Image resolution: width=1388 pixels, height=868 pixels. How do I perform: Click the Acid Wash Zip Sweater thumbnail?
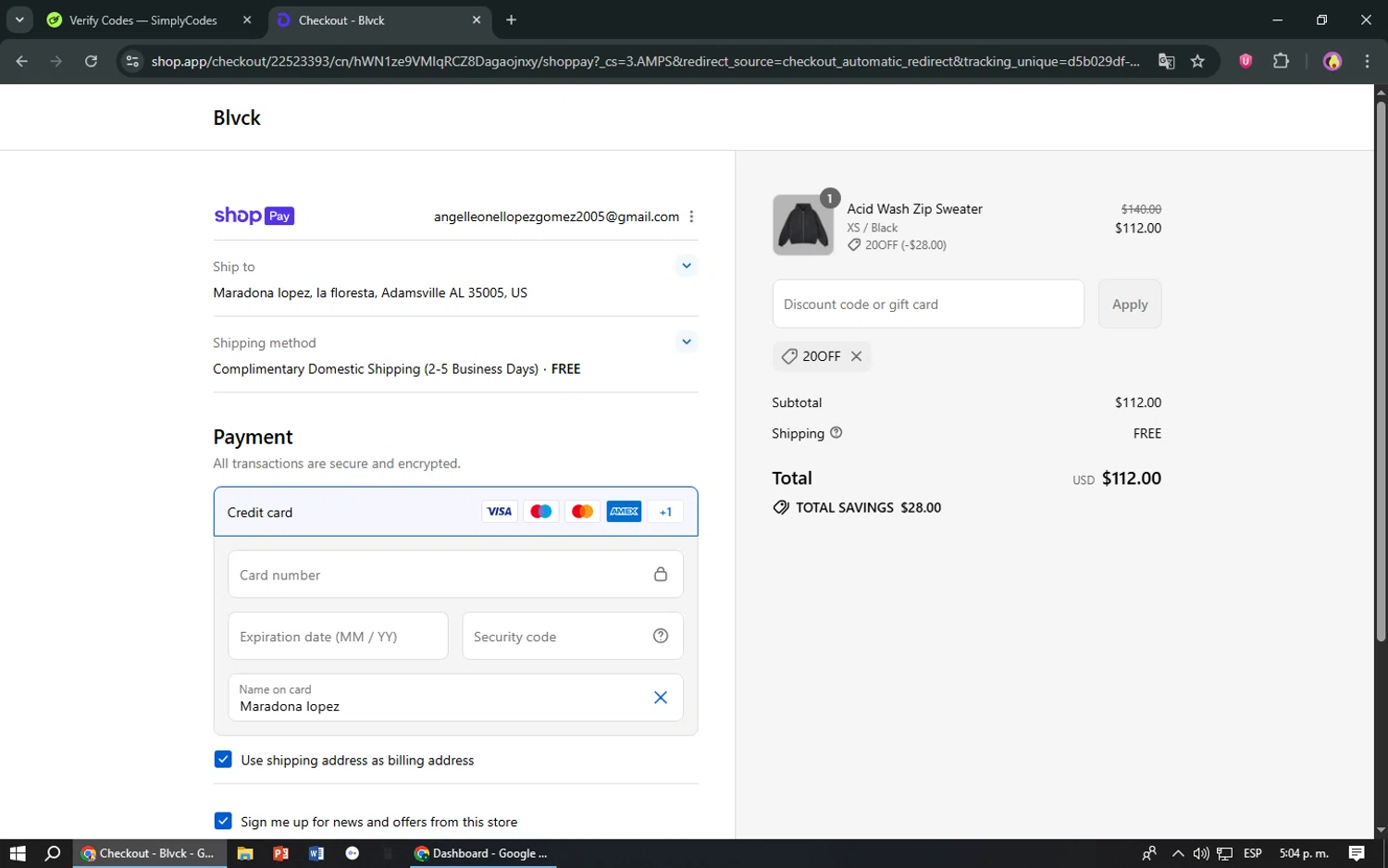803,225
